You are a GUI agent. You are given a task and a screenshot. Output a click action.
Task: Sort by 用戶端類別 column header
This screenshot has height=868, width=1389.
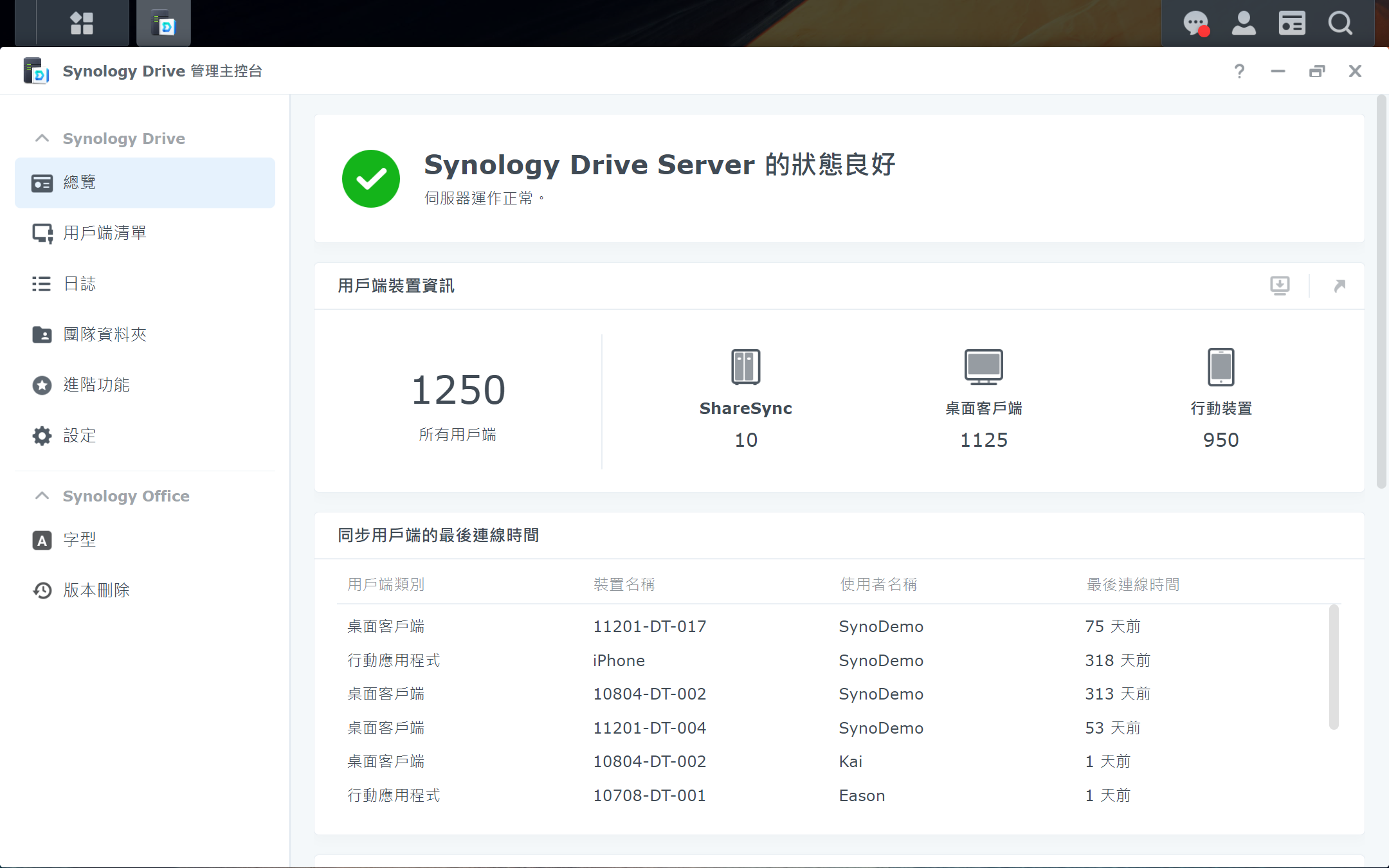[386, 584]
